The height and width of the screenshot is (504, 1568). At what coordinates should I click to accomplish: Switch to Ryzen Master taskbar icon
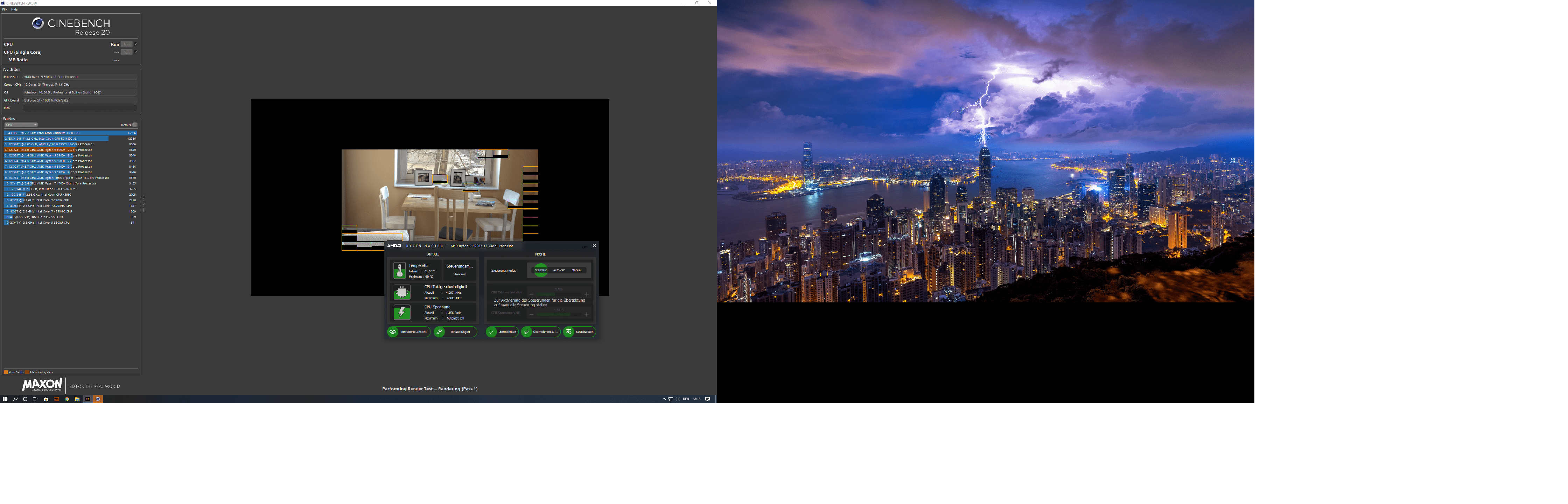pos(87,399)
